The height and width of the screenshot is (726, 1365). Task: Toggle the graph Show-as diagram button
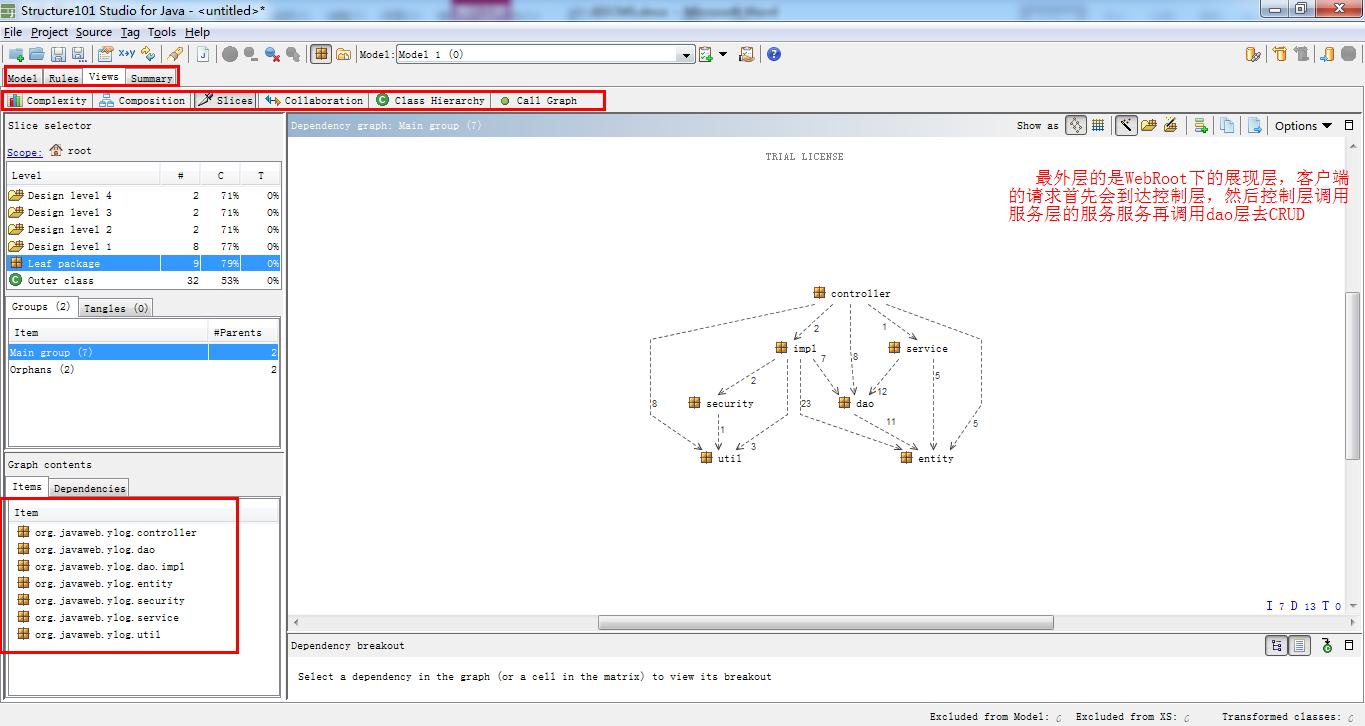point(1075,125)
